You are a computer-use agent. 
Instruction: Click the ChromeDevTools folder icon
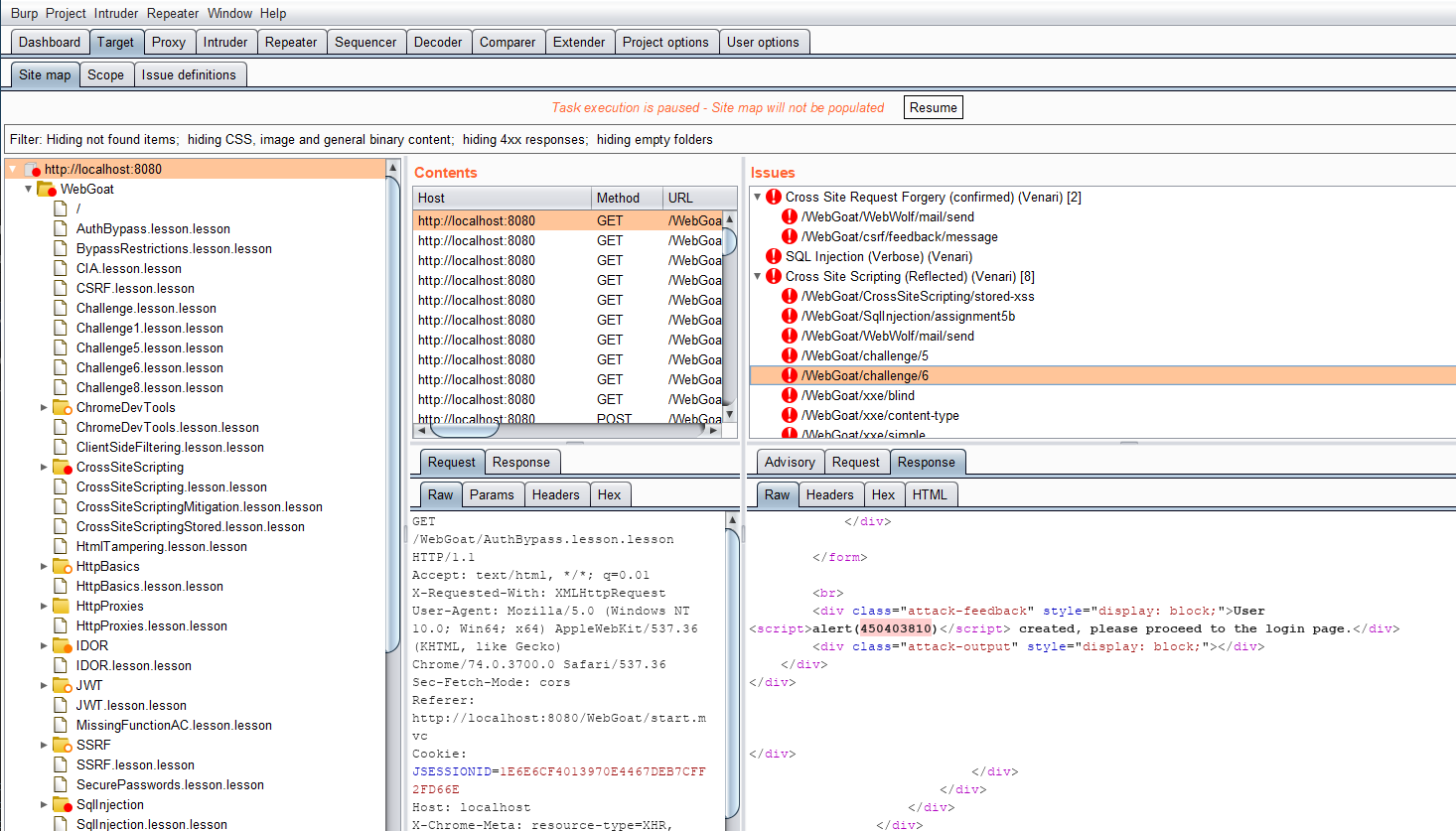click(62, 407)
